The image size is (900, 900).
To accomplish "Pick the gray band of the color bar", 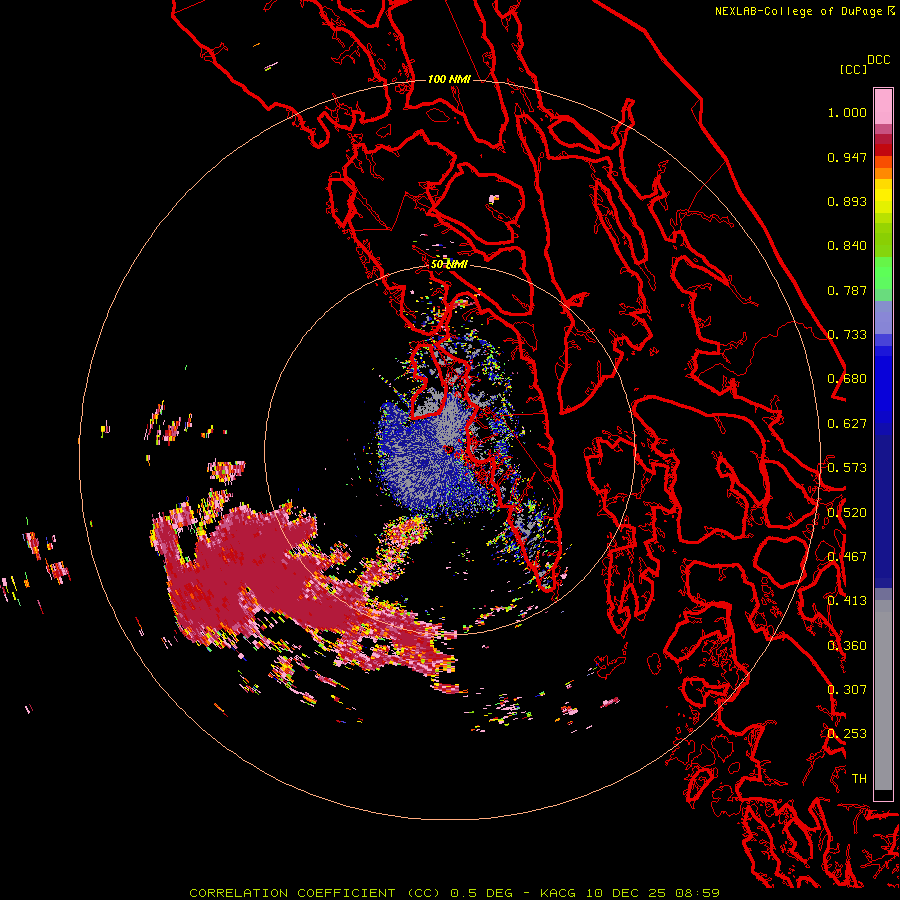I will [x=883, y=695].
